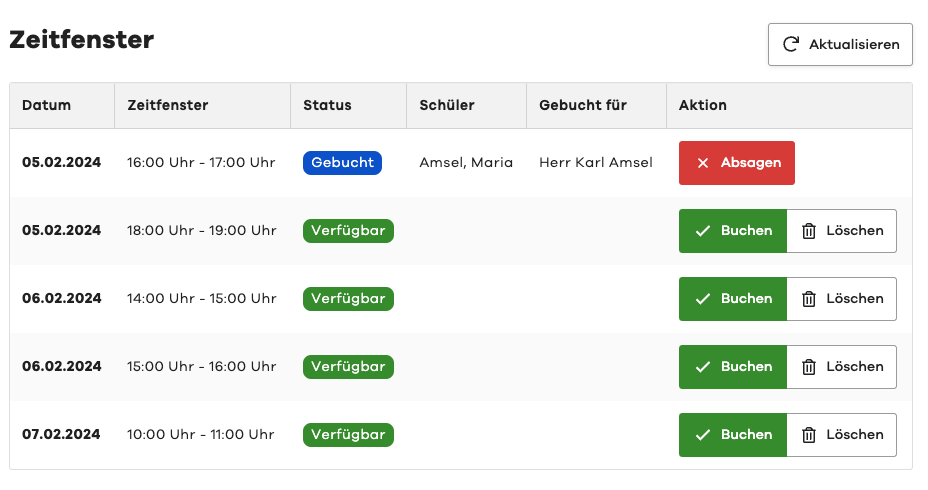Click the X icon in Absagen button
Screen dimensions: 928x490
pyautogui.click(x=703, y=163)
